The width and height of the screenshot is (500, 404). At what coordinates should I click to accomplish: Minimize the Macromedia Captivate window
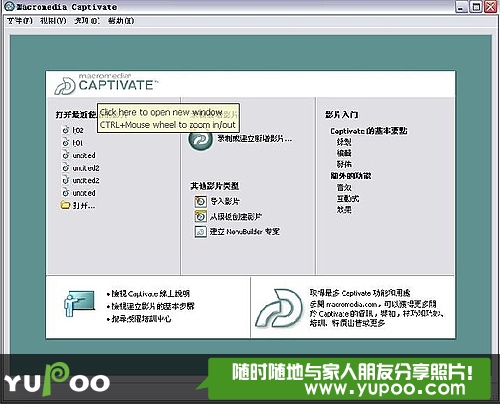click(x=461, y=7)
